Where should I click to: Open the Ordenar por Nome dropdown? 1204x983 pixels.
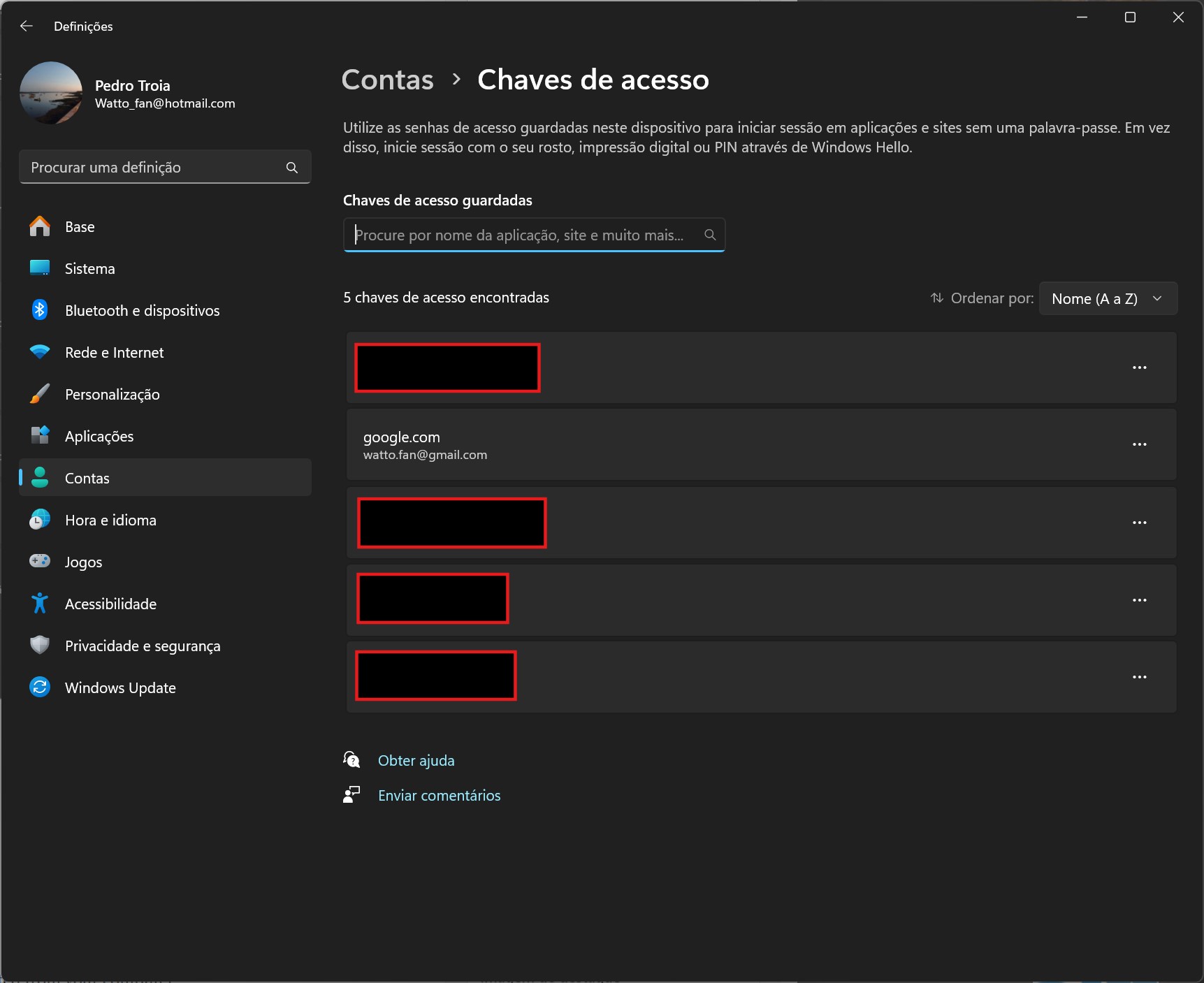click(1108, 299)
